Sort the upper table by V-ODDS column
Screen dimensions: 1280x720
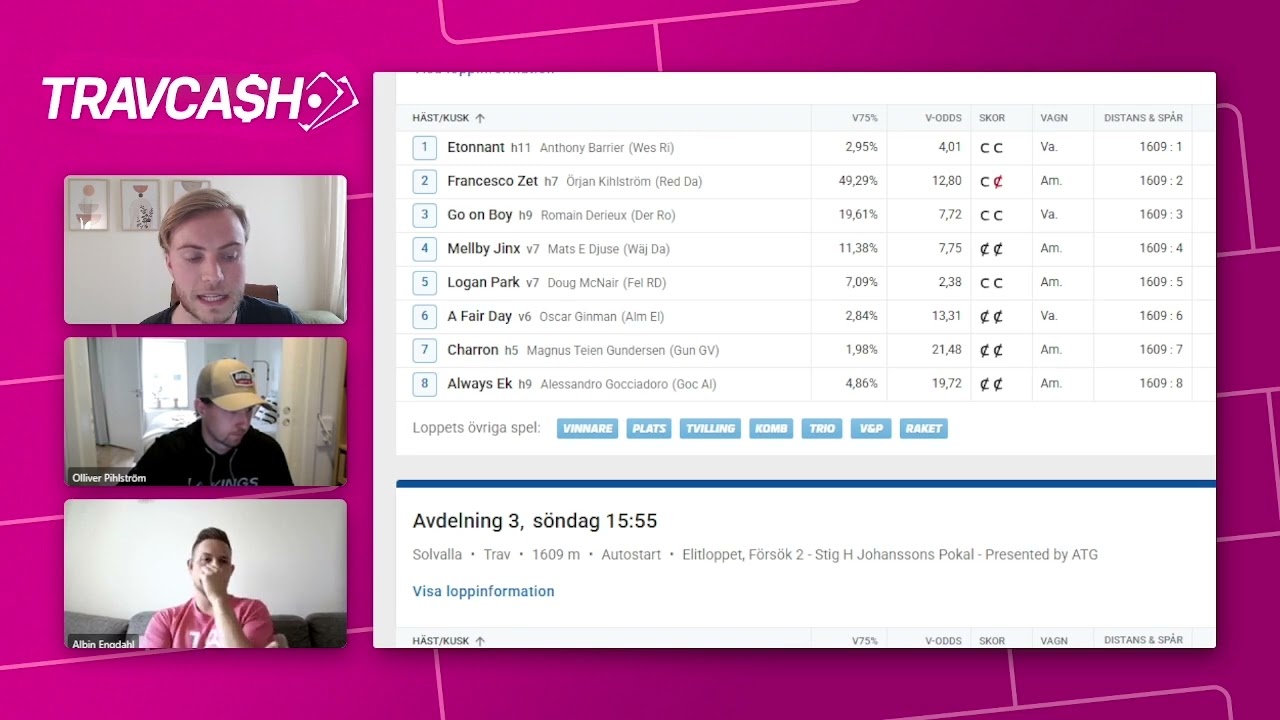[x=943, y=118]
